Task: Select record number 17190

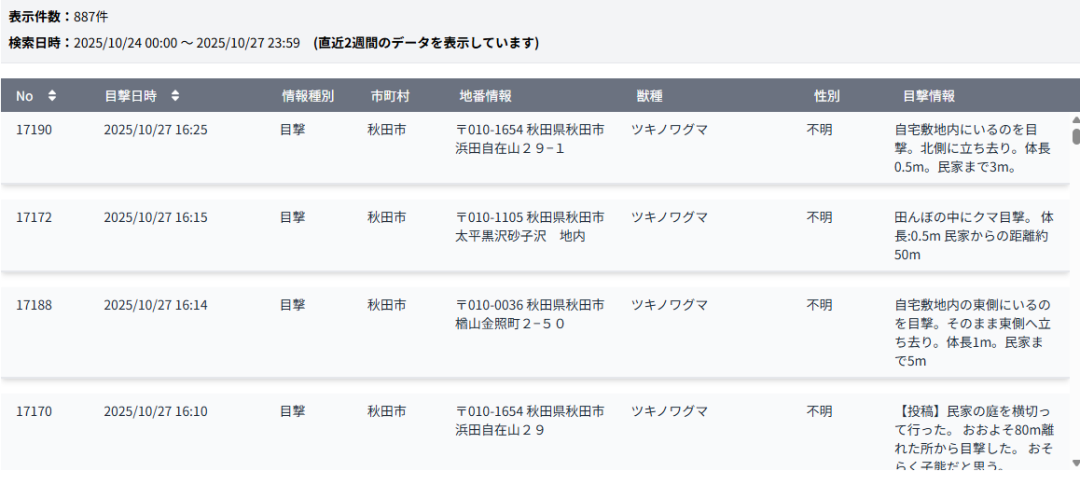Action: pos(34,130)
